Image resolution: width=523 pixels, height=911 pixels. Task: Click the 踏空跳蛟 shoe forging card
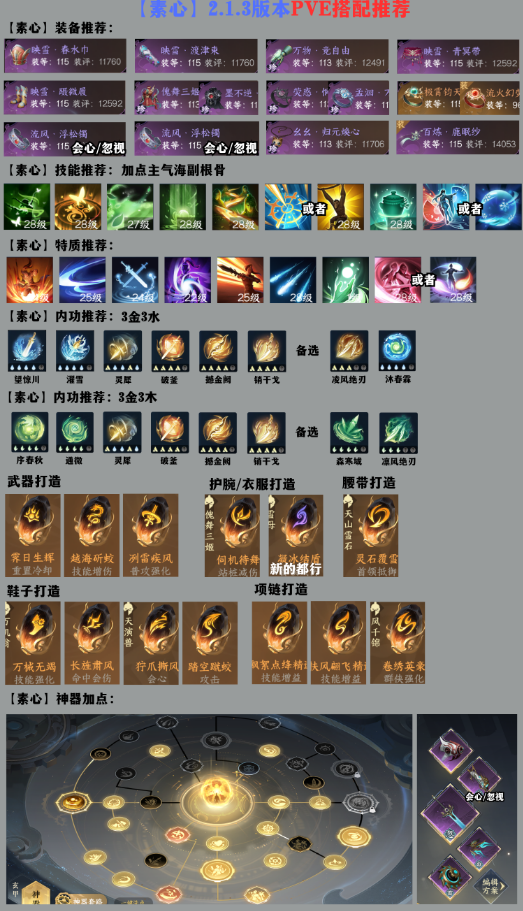pyautogui.click(x=210, y=643)
